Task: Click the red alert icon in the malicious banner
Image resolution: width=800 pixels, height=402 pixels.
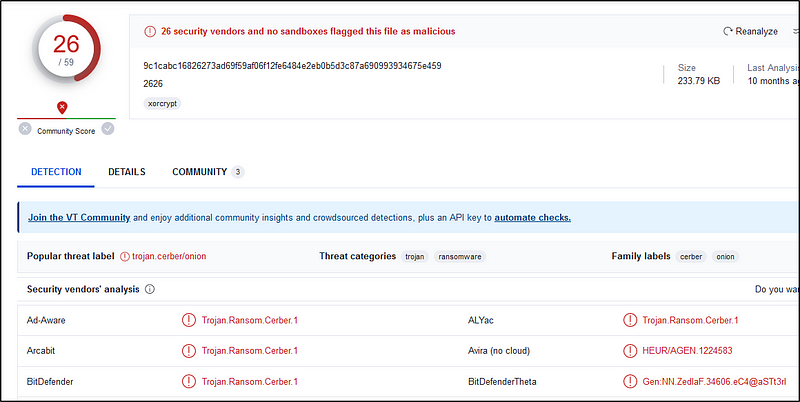Action: [x=150, y=31]
